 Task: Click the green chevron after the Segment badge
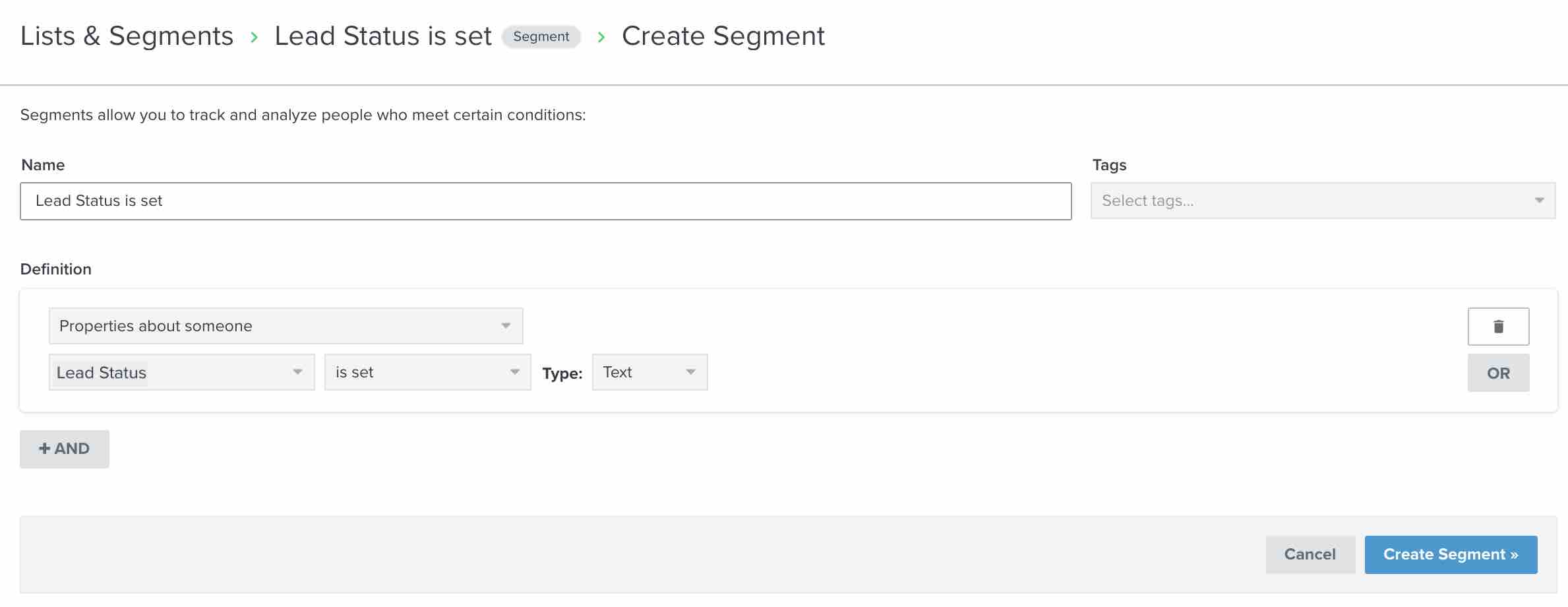(x=601, y=37)
